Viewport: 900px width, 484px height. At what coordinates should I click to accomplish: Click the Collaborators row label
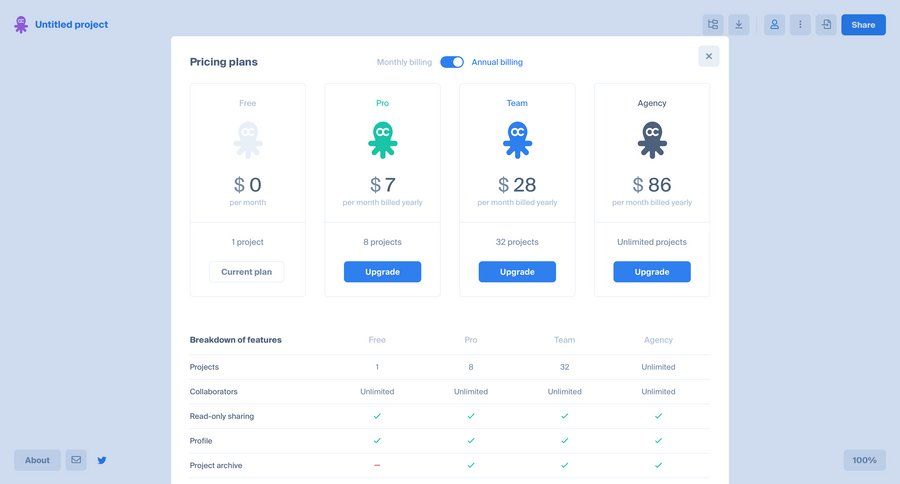pyautogui.click(x=214, y=392)
